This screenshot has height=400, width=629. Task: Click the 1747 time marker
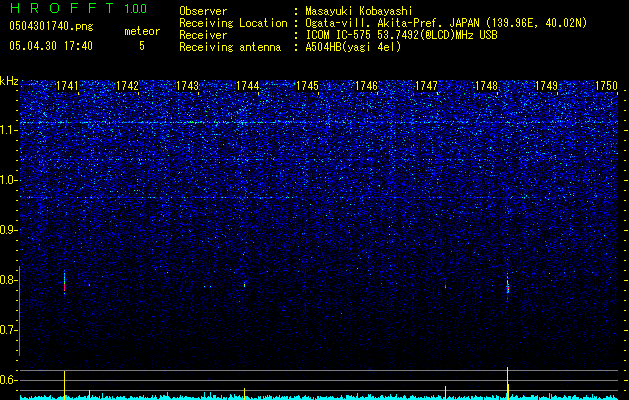click(x=426, y=86)
